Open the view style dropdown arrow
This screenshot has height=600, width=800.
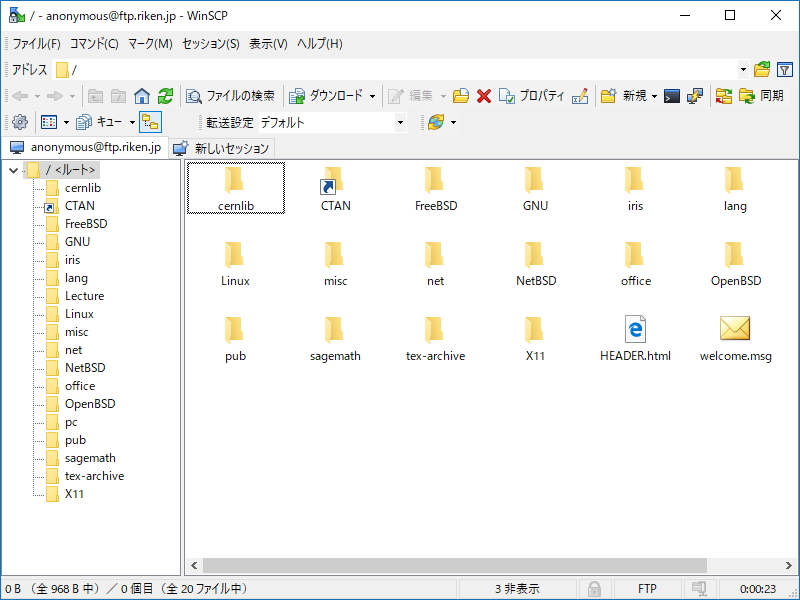tap(66, 122)
